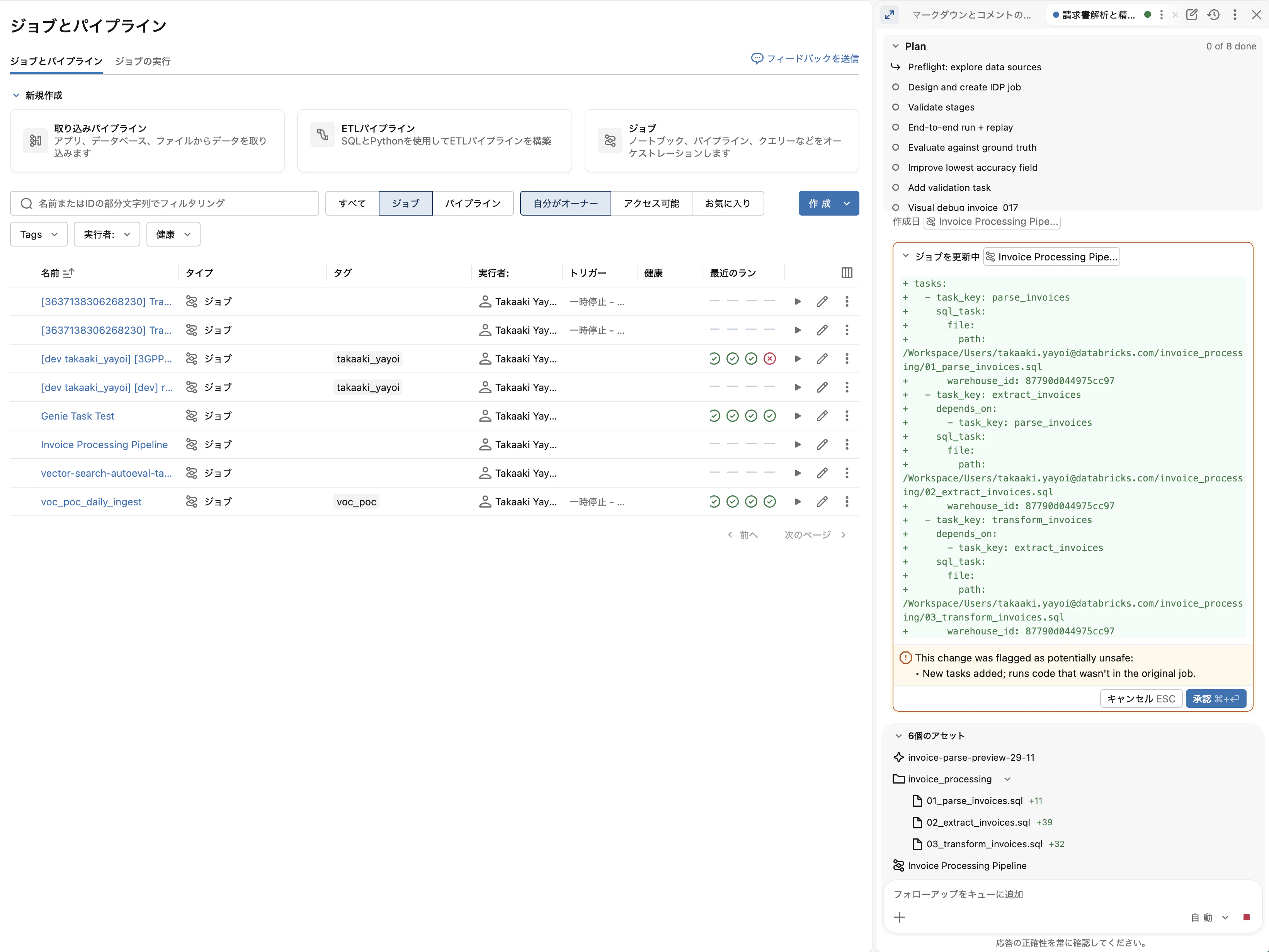Click name column sort icon
The height and width of the screenshot is (952, 1269).
point(68,273)
